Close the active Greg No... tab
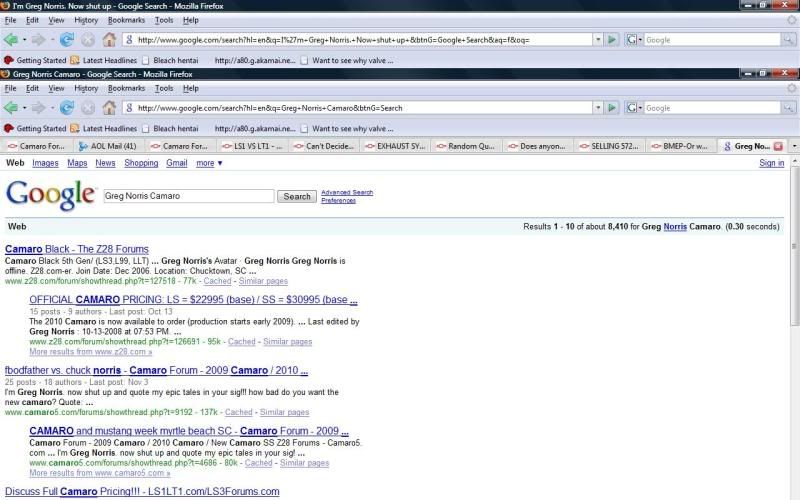 [779, 146]
